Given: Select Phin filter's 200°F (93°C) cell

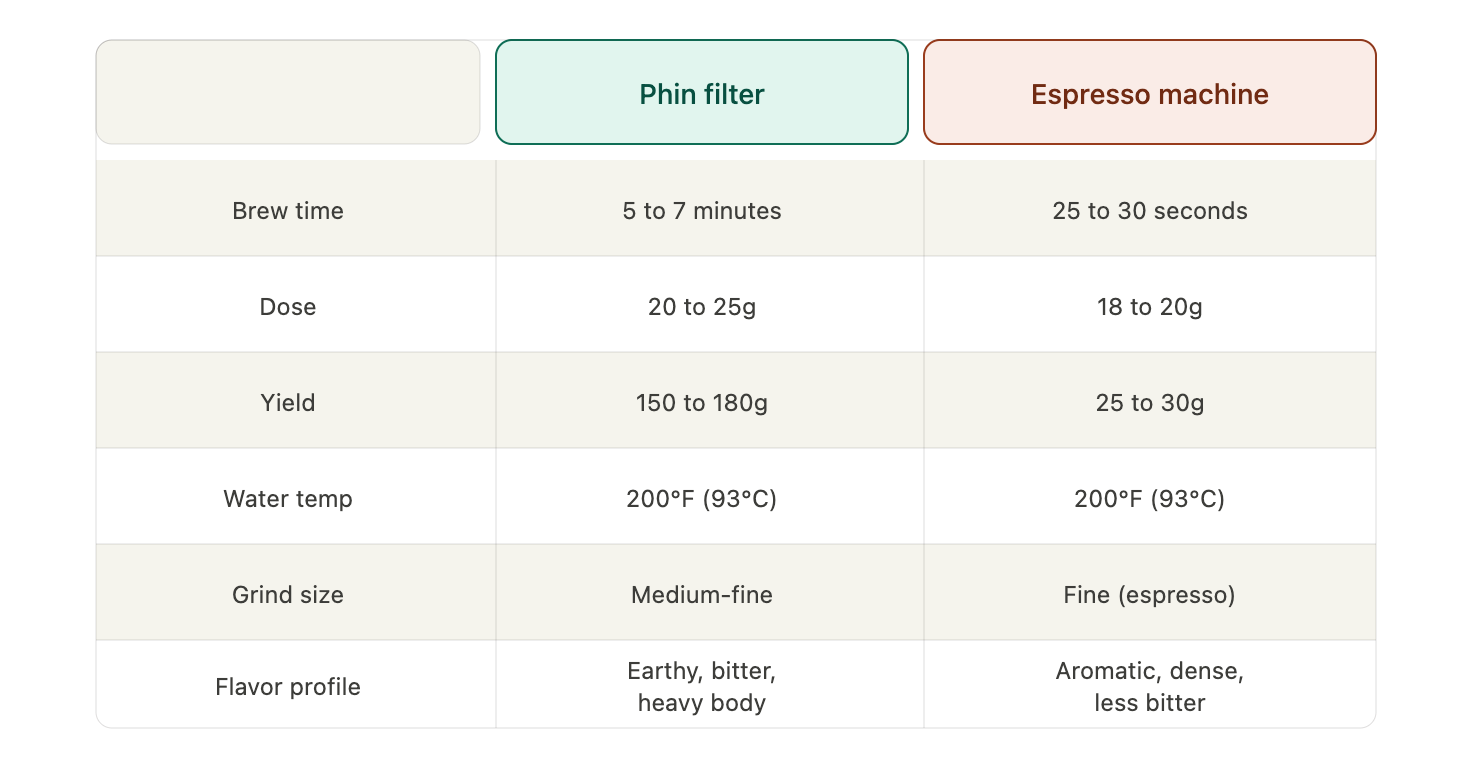Looking at the screenshot, I should [x=702, y=498].
